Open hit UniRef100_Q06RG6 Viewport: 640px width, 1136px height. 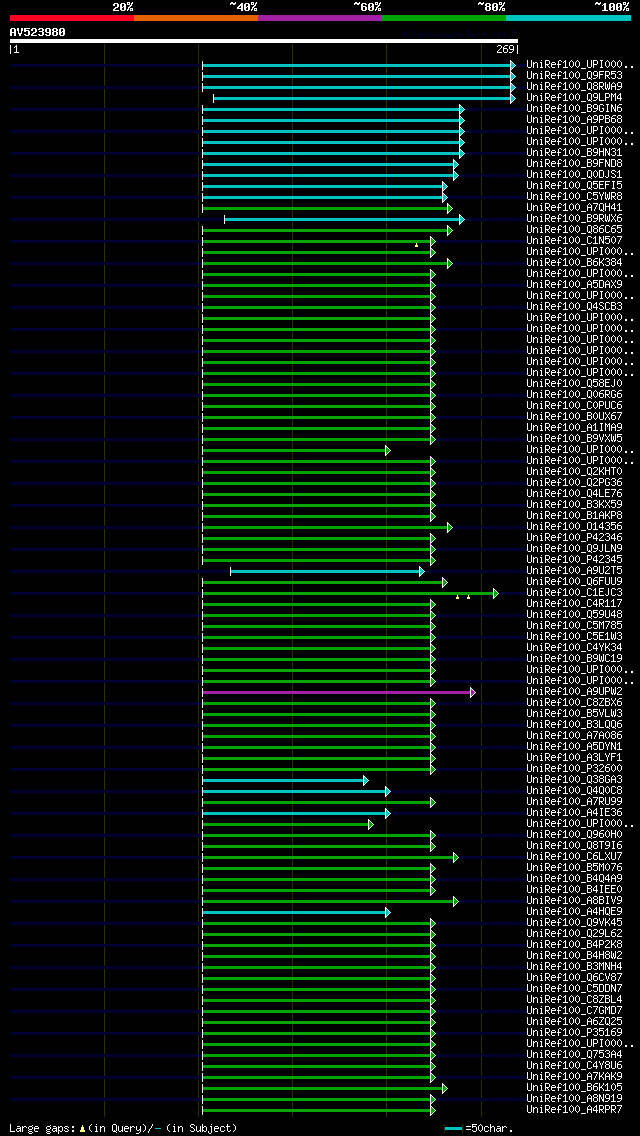tap(574, 395)
